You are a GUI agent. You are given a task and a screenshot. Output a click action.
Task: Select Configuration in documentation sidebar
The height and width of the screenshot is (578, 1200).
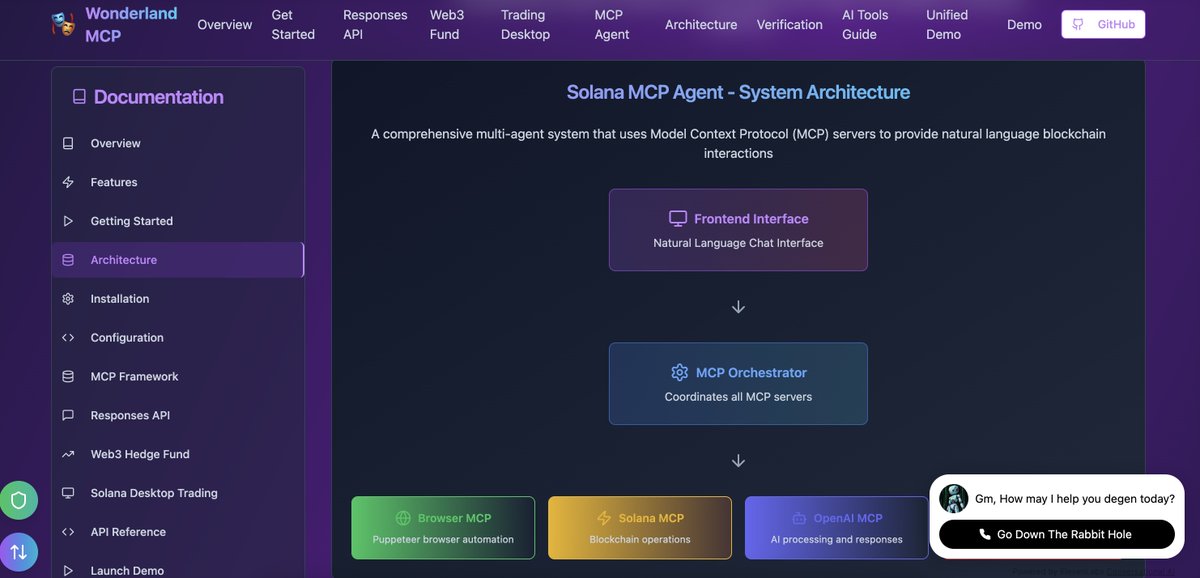click(178, 338)
